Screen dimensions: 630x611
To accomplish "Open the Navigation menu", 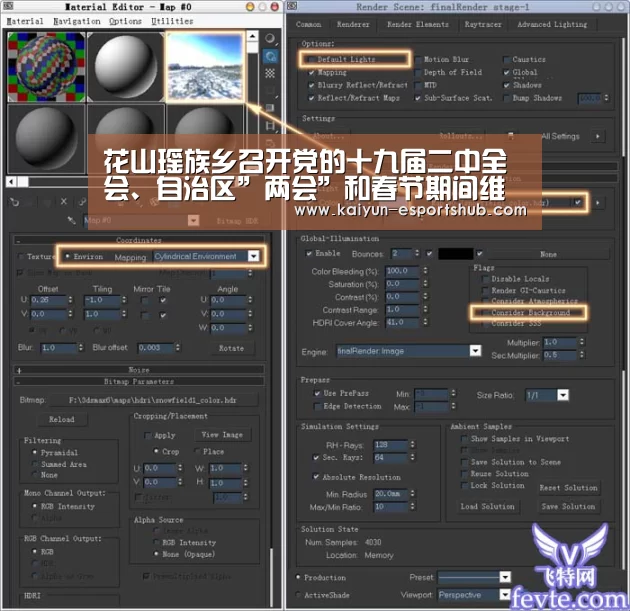I will [x=77, y=21].
